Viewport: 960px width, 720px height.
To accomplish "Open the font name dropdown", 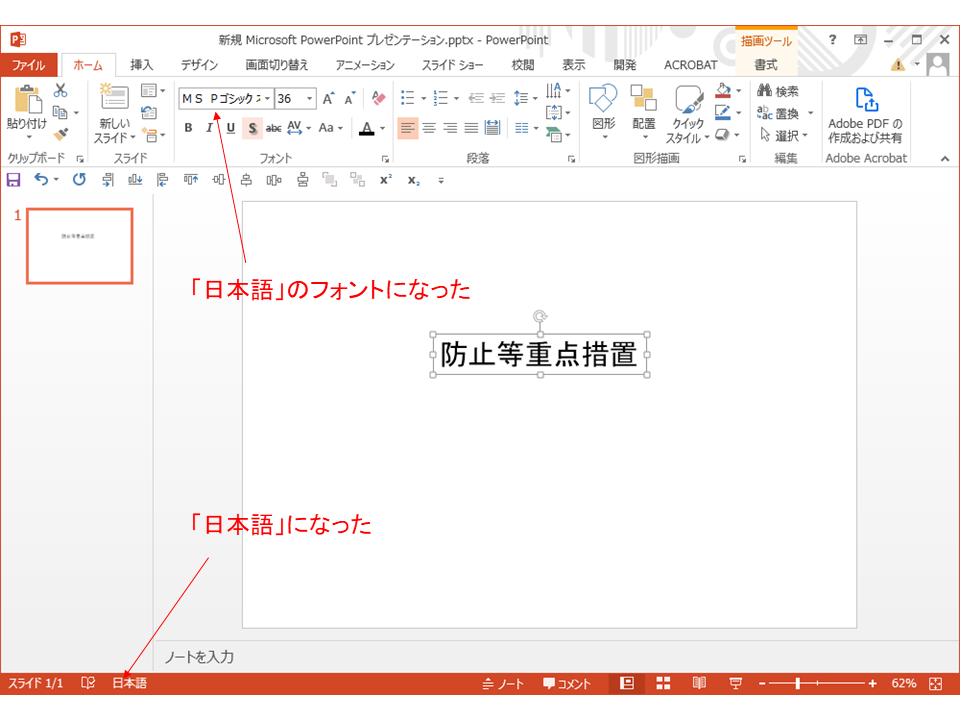I will click(x=267, y=99).
